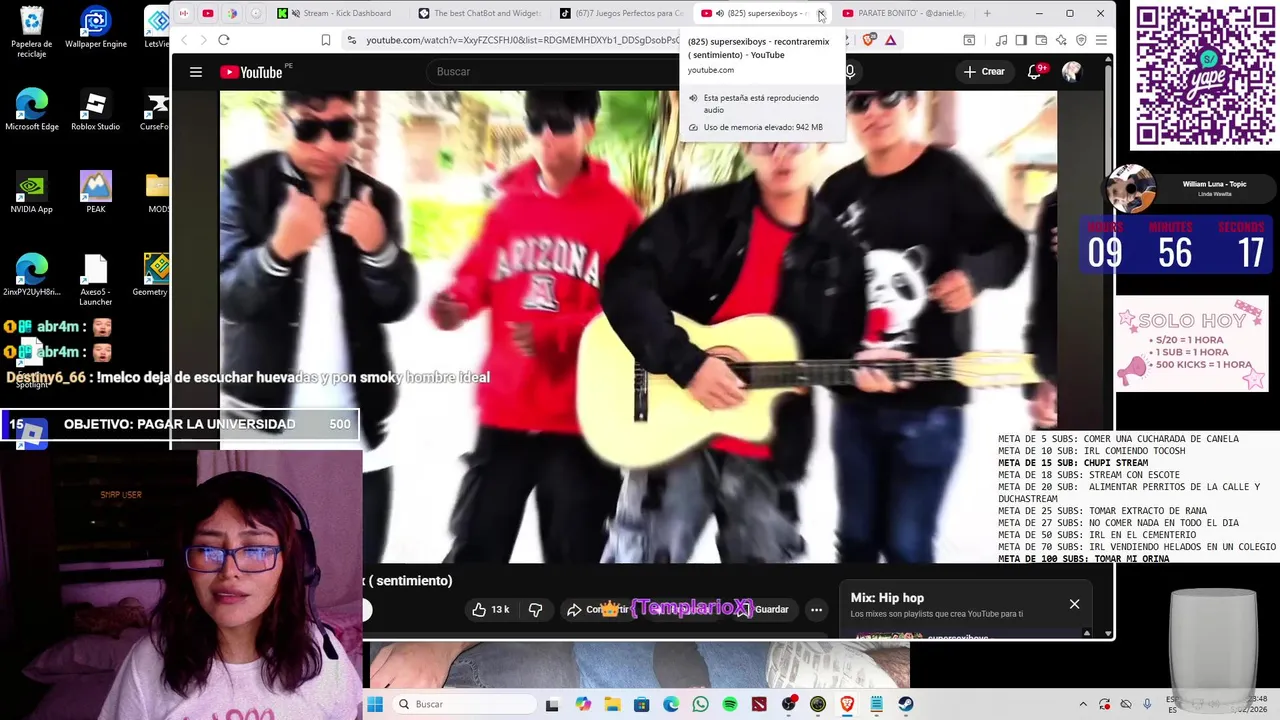The height and width of the screenshot is (720, 1280).
Task: Bookmark this page in the address bar
Action: point(326,40)
